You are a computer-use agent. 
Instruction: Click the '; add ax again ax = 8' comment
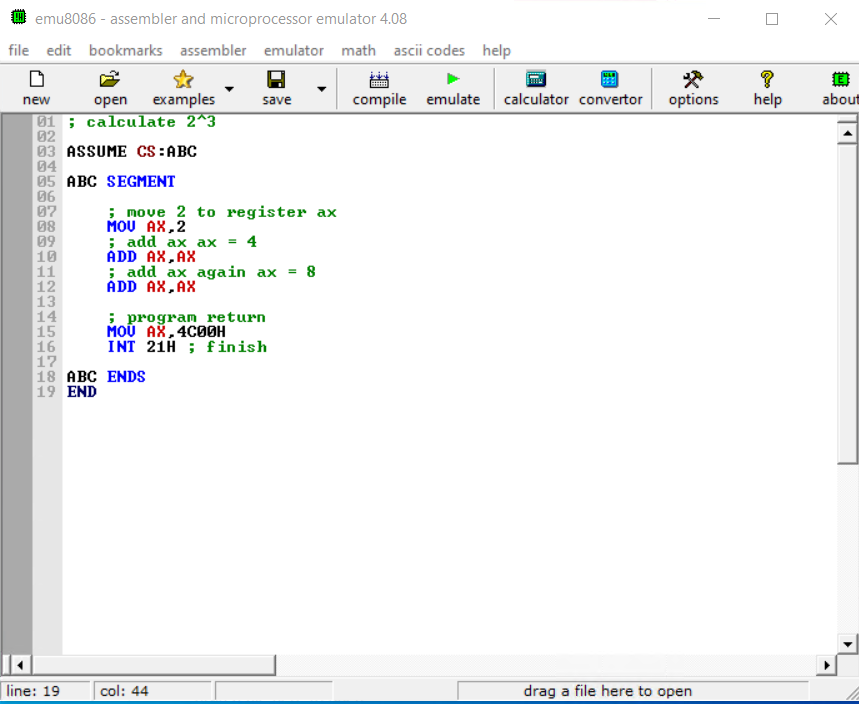[x=211, y=272]
